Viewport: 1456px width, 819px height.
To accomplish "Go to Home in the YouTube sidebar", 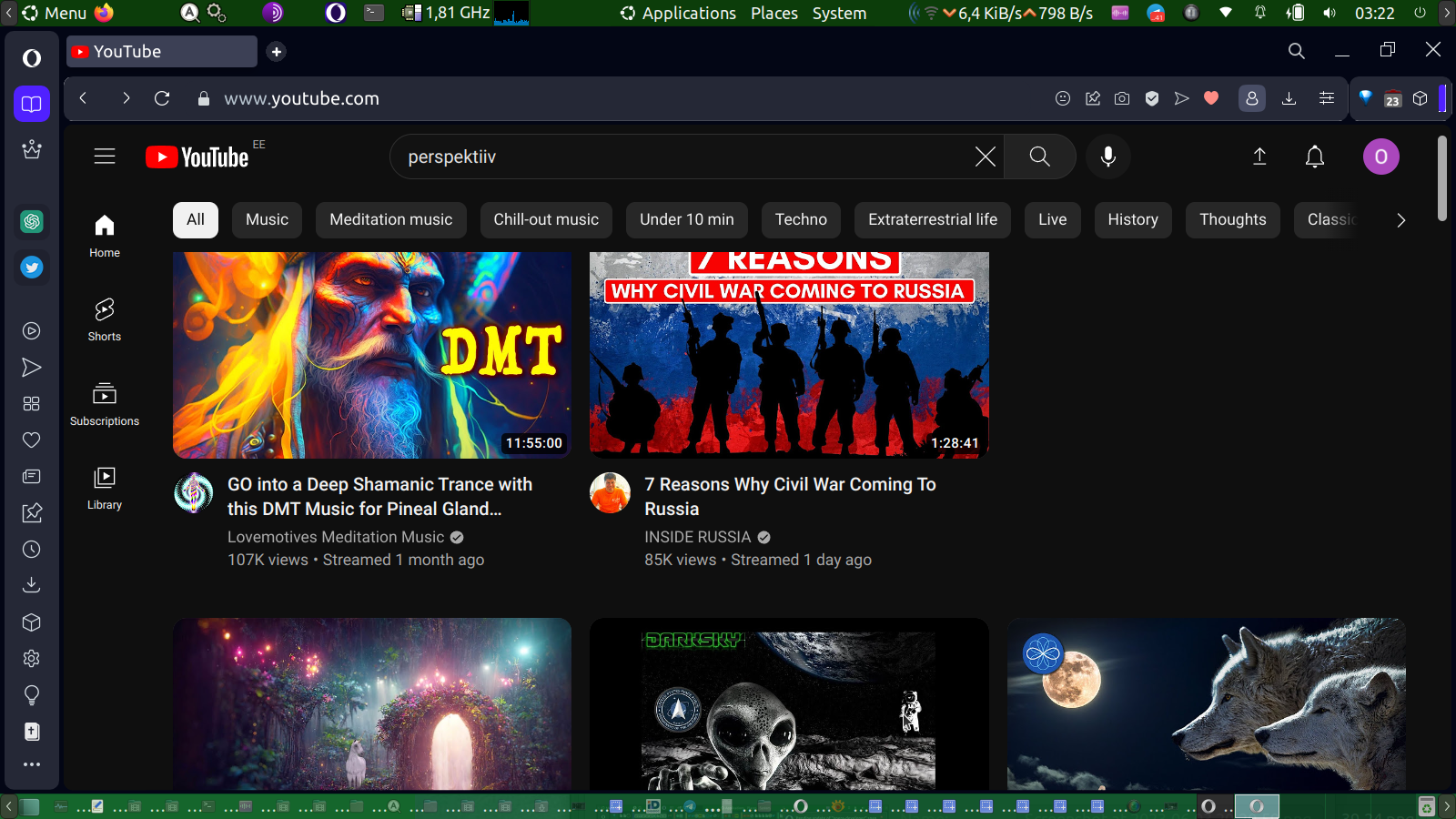I will click(x=105, y=236).
